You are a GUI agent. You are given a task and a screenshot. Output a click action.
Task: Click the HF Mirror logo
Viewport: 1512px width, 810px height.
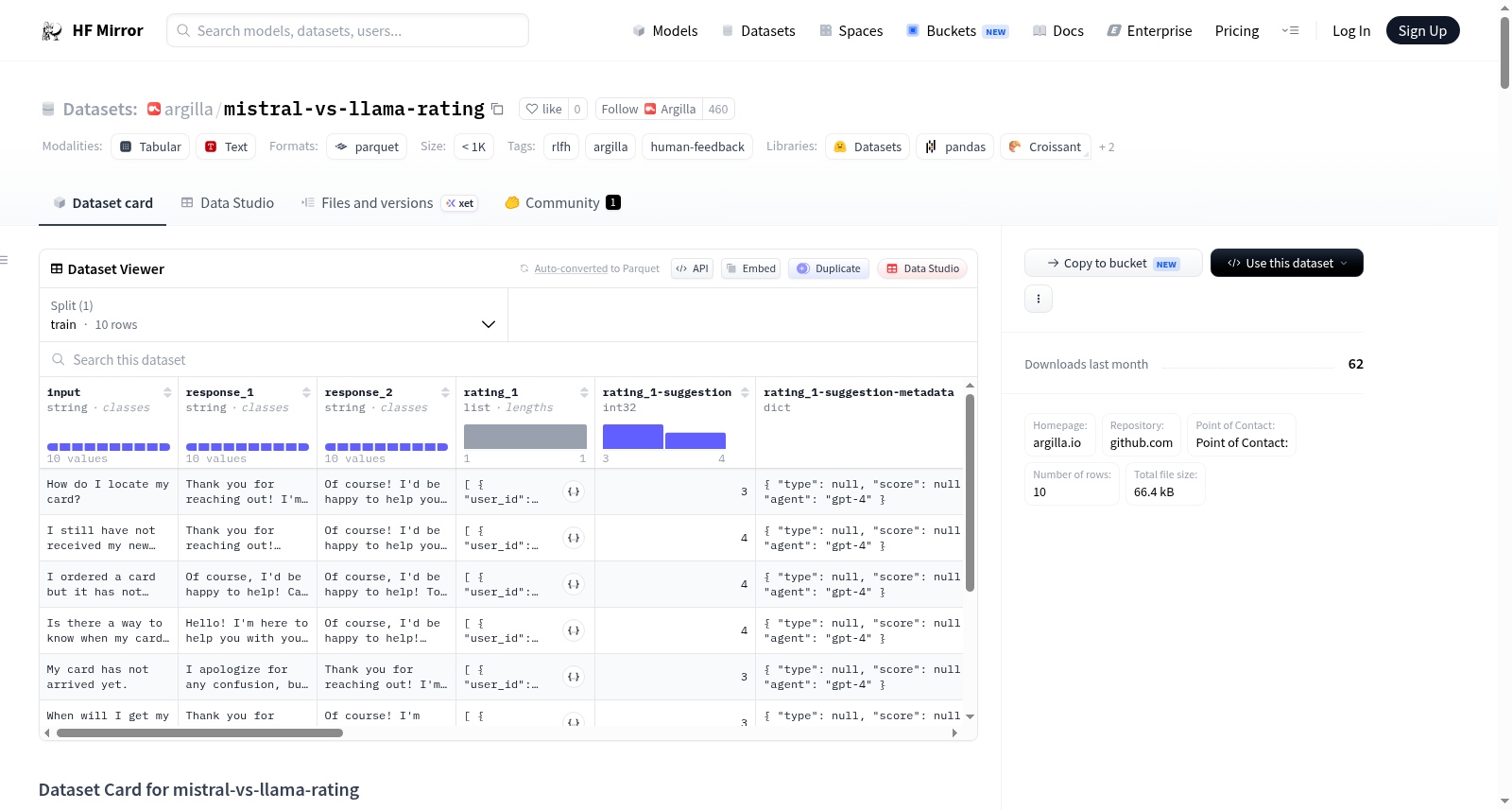click(92, 30)
